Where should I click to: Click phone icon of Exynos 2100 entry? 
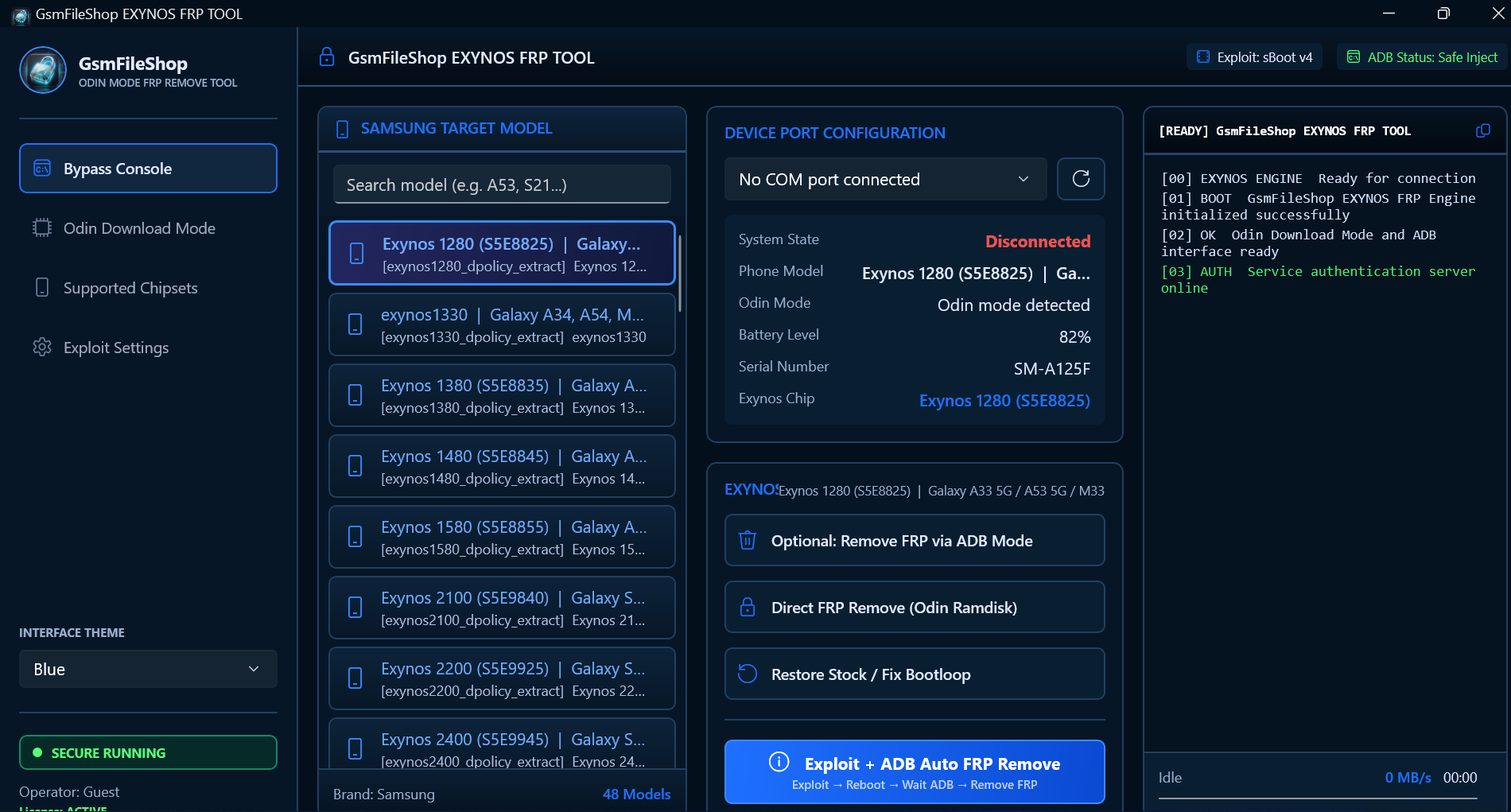pyautogui.click(x=355, y=608)
